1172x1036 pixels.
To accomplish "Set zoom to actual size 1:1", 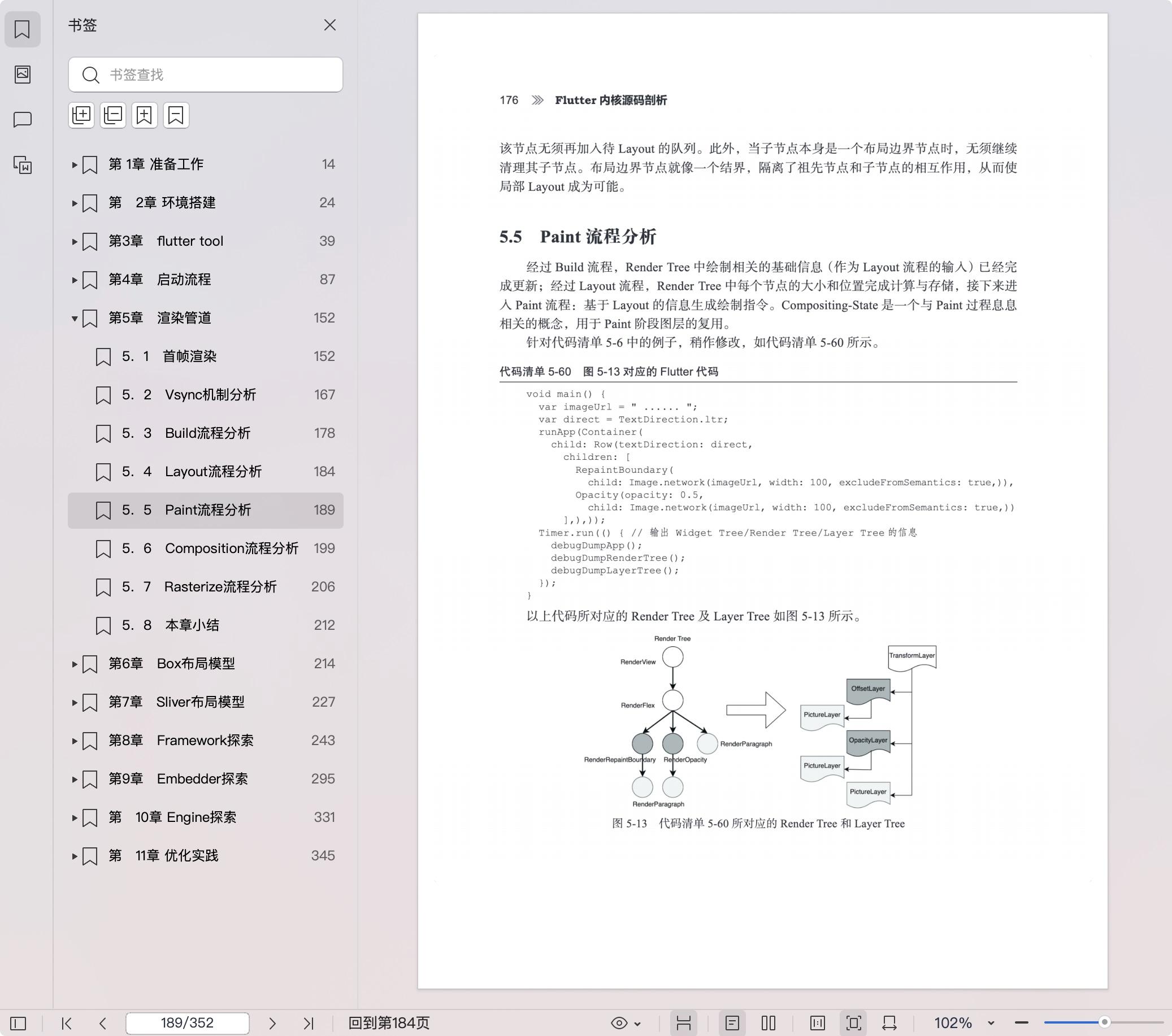I will [818, 1023].
